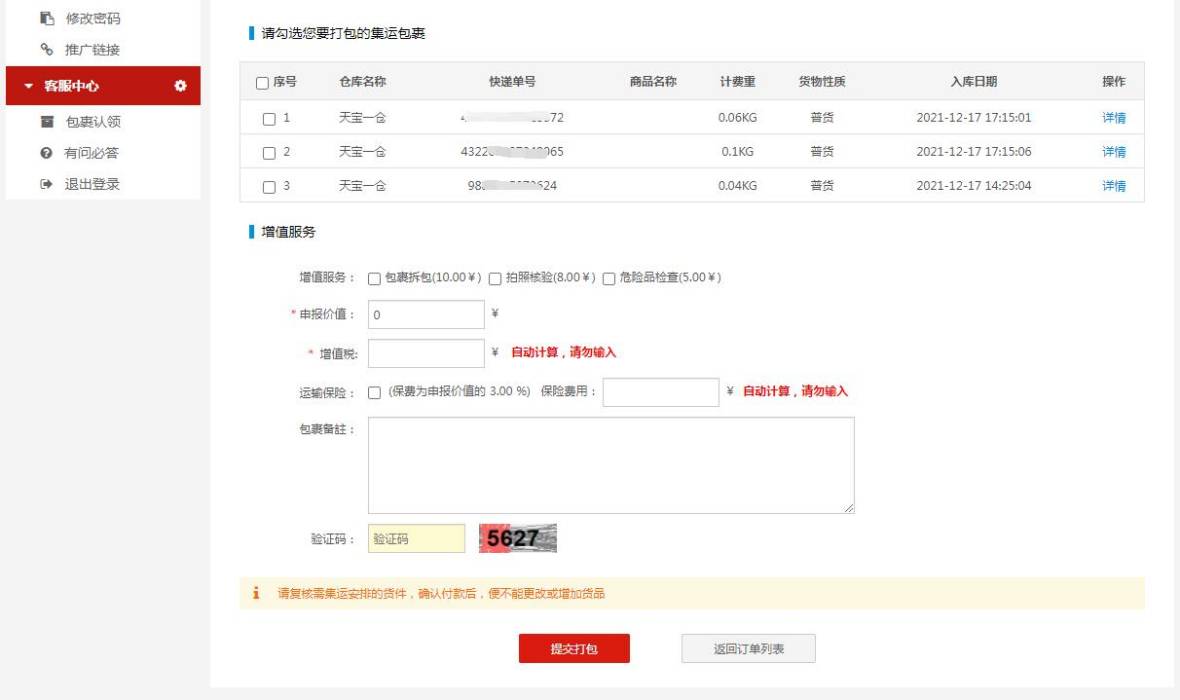Click the 提交打包 submit button

(574, 648)
